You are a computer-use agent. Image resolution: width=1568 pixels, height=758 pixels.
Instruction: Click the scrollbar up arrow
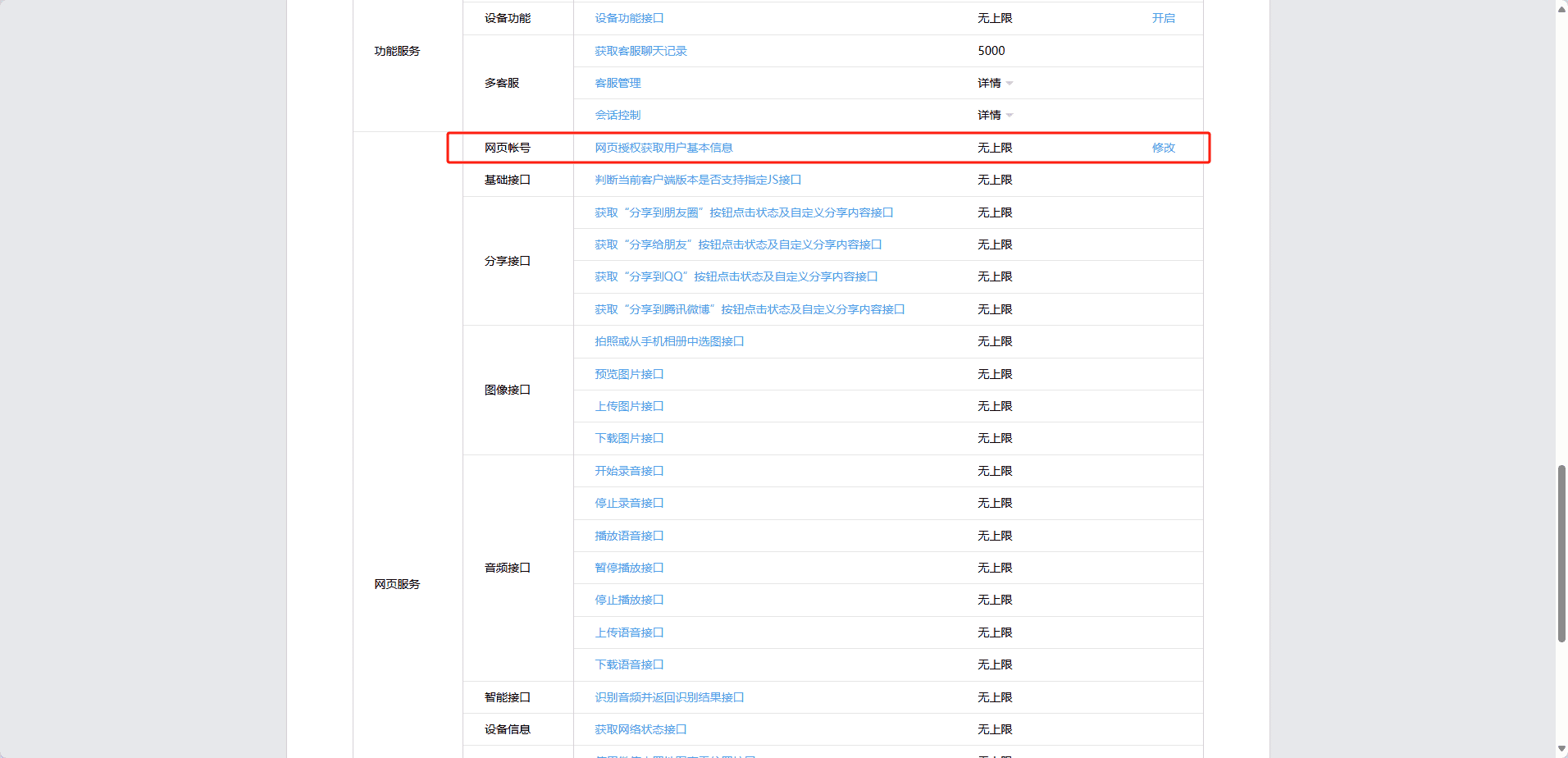[1561, 8]
